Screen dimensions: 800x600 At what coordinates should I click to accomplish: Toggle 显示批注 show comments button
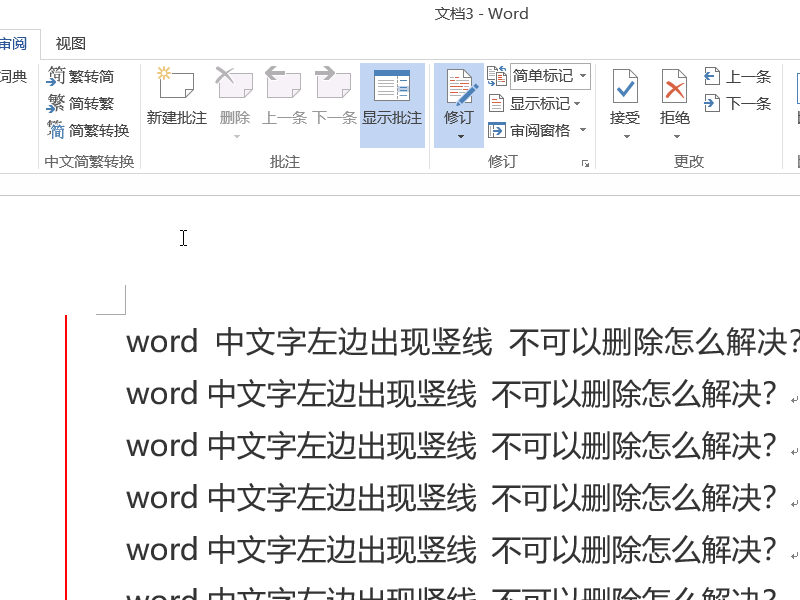(392, 106)
